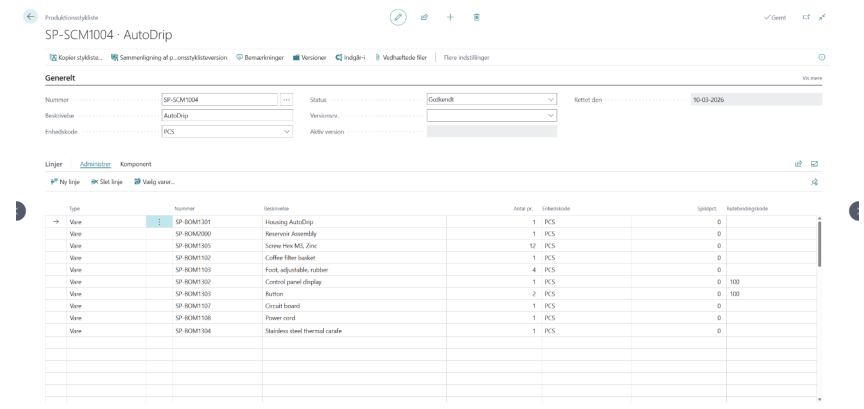Click the plus icon to create new

click(x=450, y=17)
